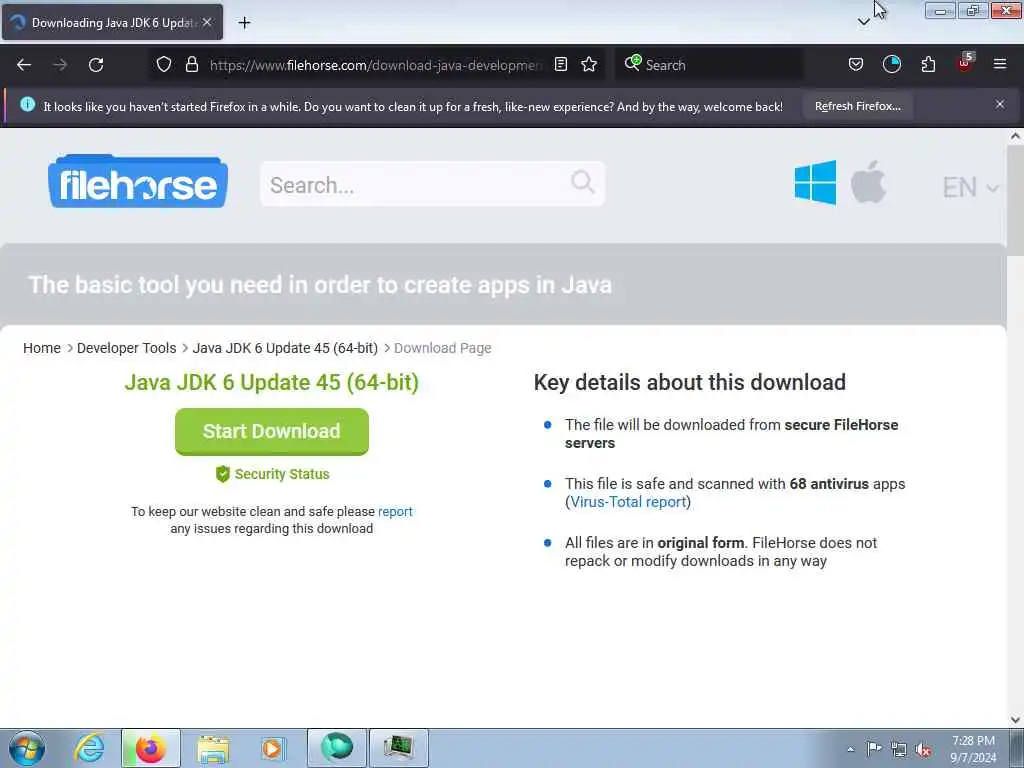Click 'Key details about this download' heading
This screenshot has height=768, width=1024.
click(690, 382)
